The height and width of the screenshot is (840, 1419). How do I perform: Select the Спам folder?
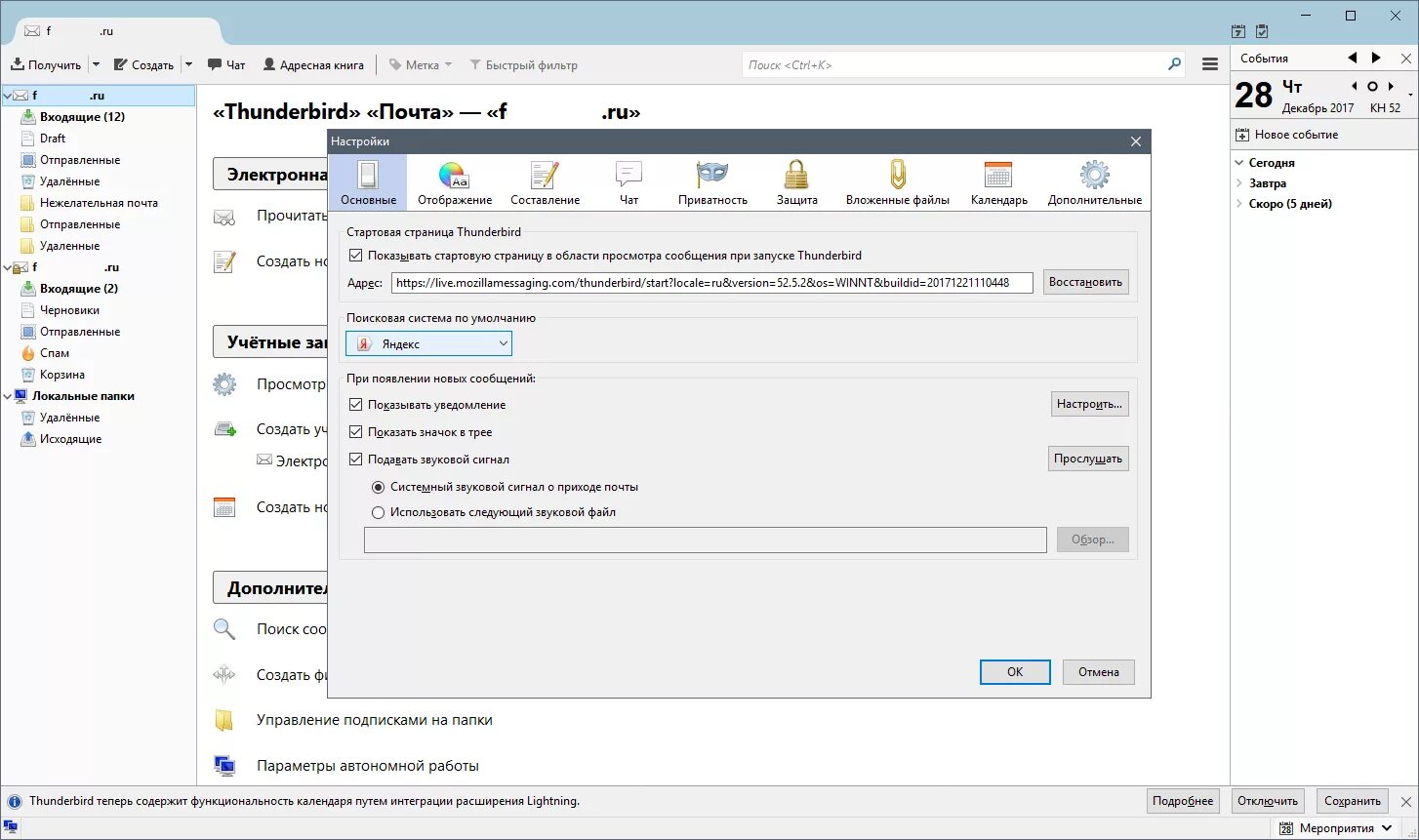pos(55,353)
